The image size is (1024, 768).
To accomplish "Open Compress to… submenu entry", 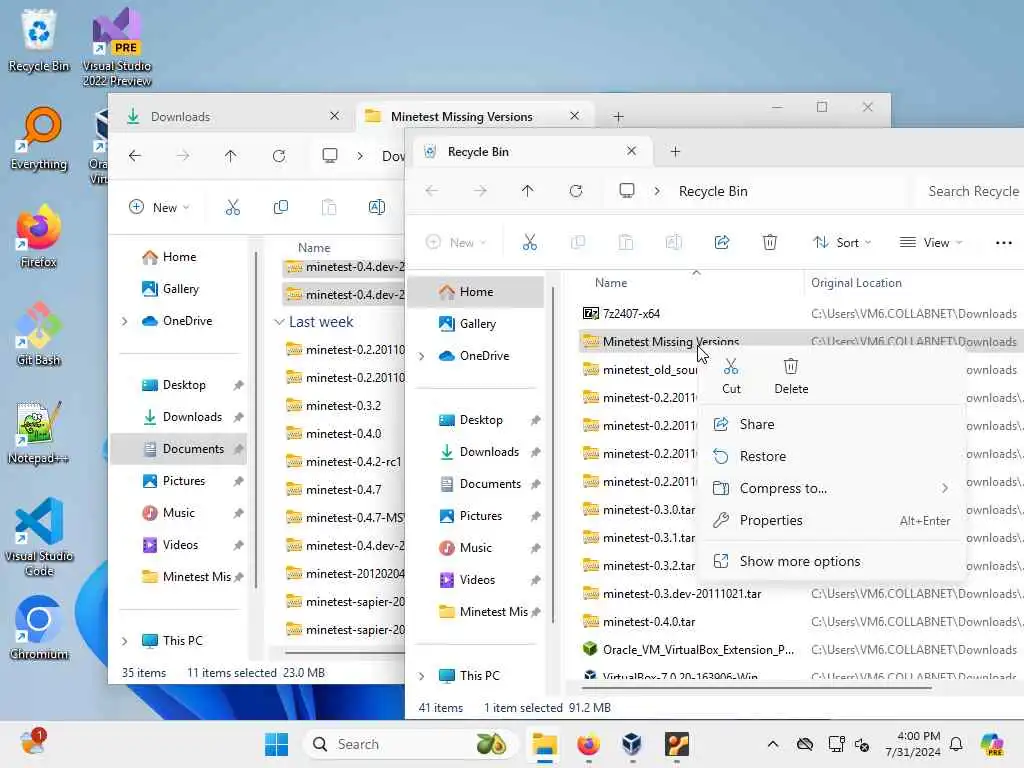I will [831, 488].
